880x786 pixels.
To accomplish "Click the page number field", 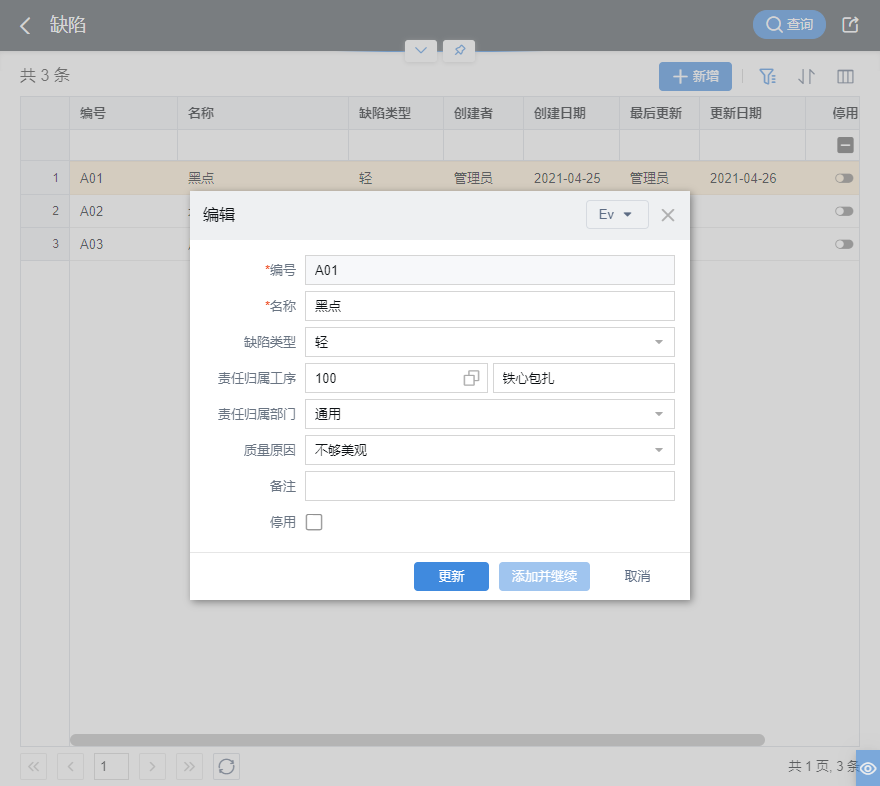I will coord(111,766).
